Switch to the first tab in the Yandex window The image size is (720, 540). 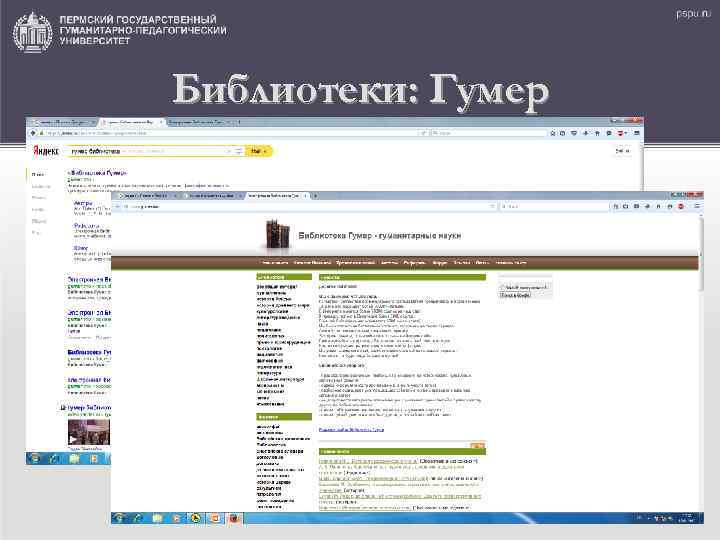(62, 123)
